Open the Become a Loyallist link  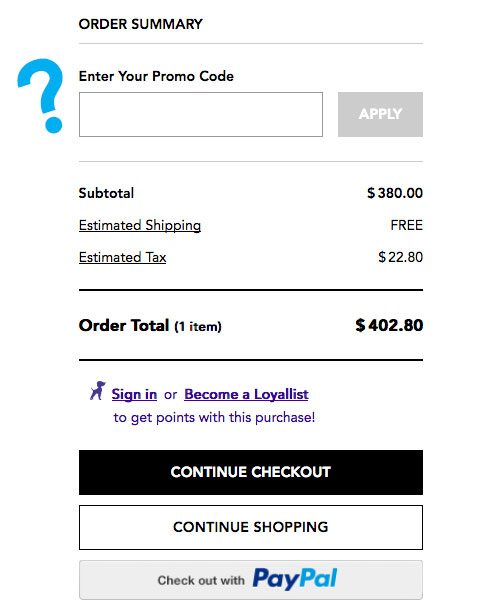[x=246, y=394]
